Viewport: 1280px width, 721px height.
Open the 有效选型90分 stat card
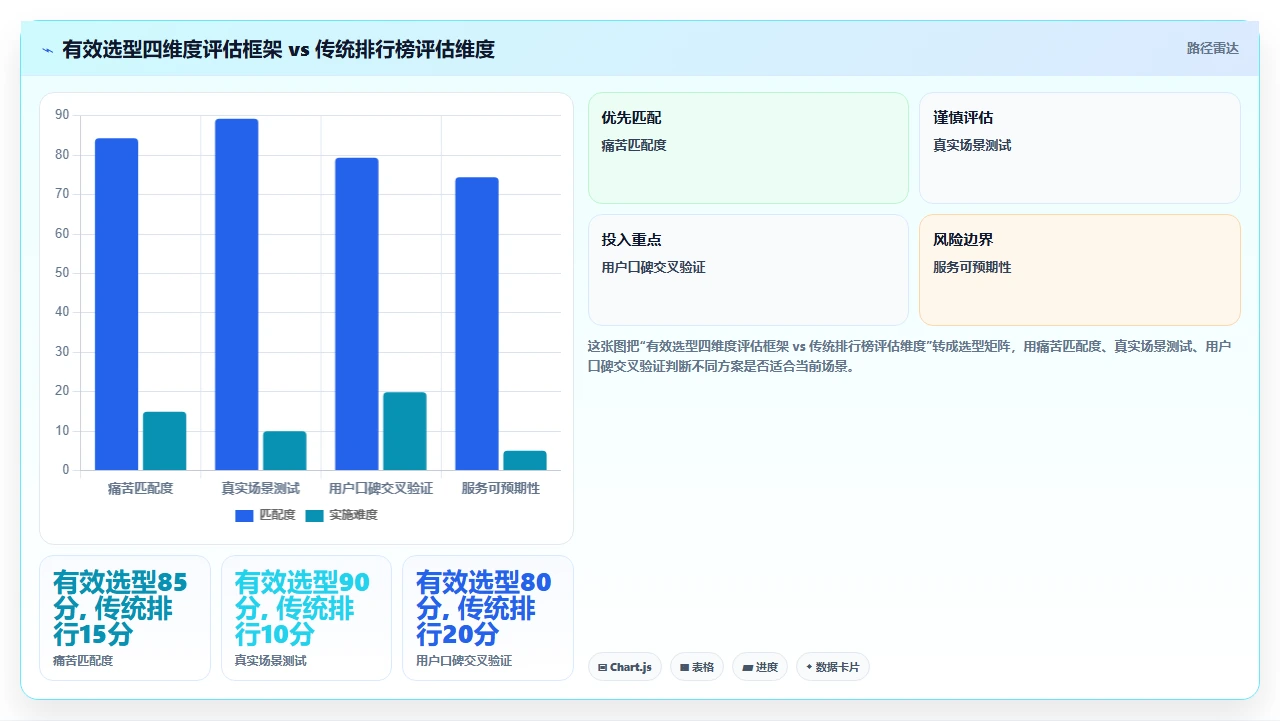click(306, 618)
